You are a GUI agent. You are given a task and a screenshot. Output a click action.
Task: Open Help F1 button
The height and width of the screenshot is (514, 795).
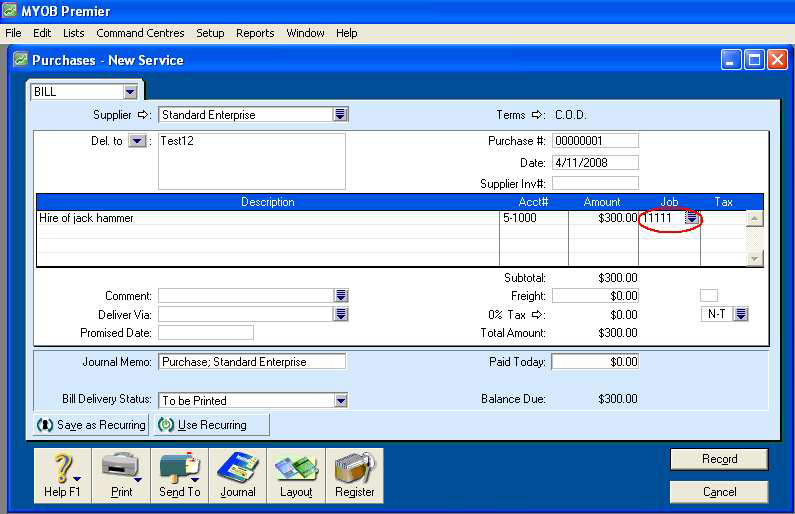[62, 475]
